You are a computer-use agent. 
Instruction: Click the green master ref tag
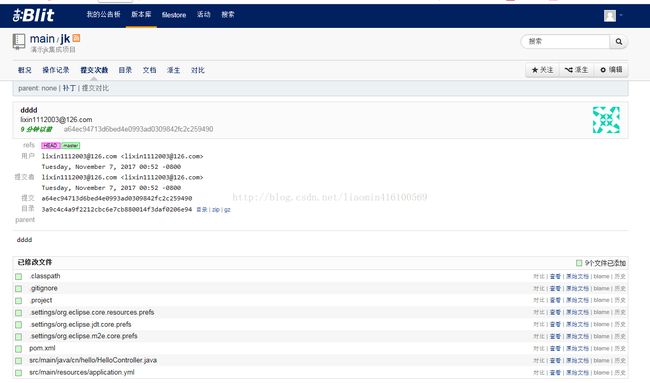coord(70,145)
